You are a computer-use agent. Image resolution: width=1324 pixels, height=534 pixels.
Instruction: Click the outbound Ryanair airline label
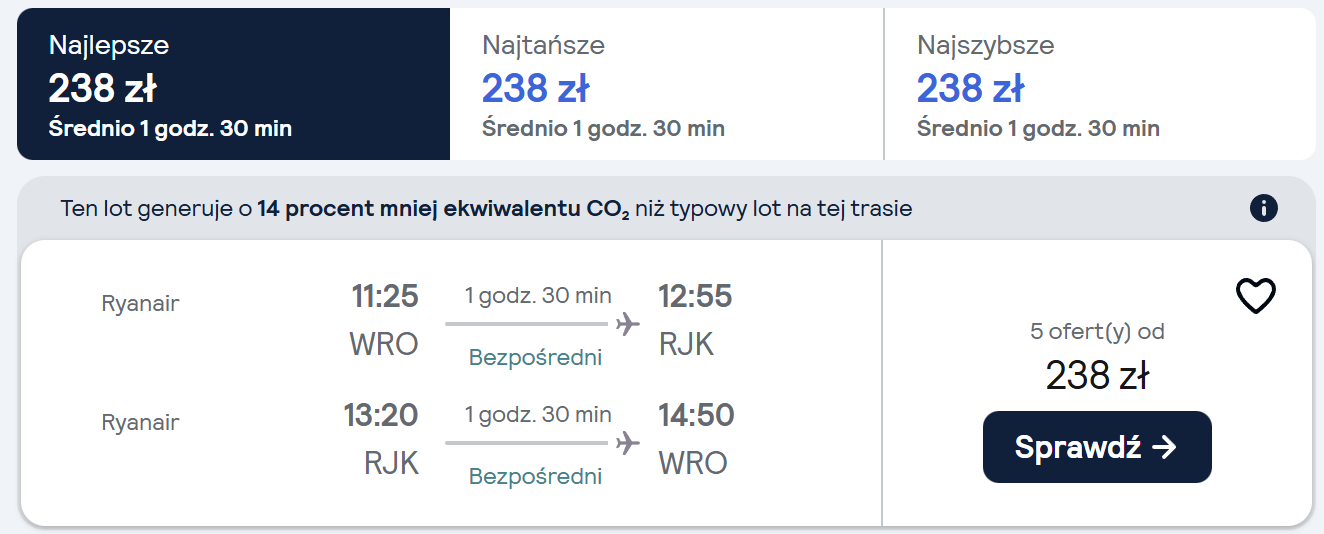[x=140, y=303]
